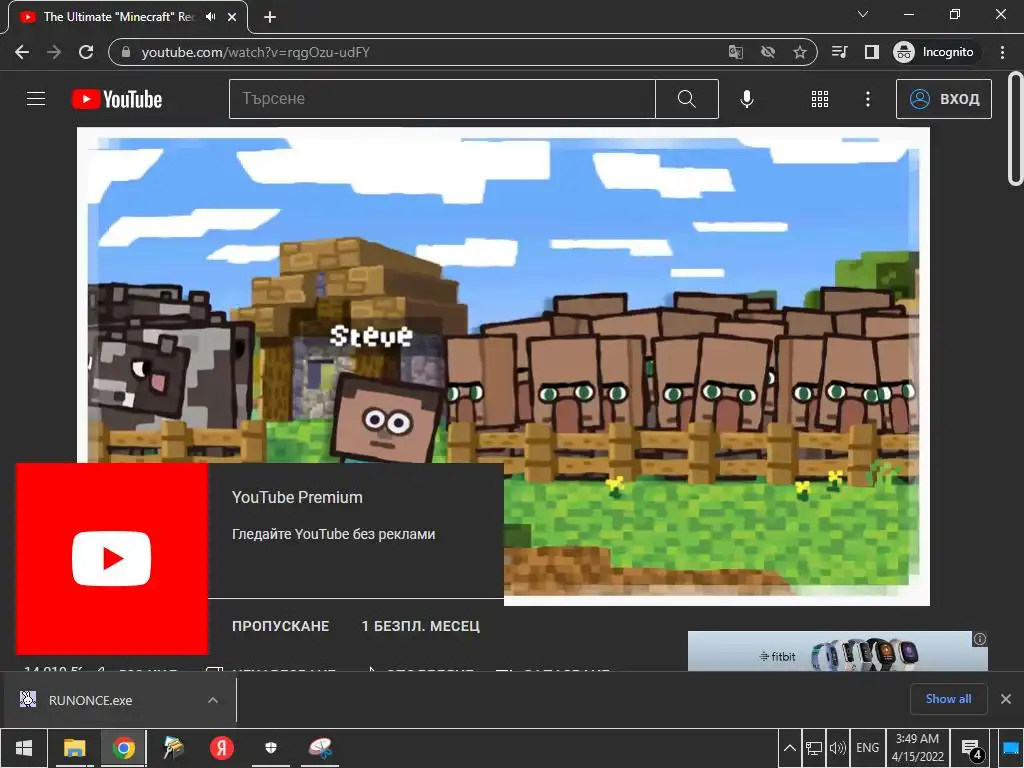Open the clock showing 3:49 AM

[918, 748]
